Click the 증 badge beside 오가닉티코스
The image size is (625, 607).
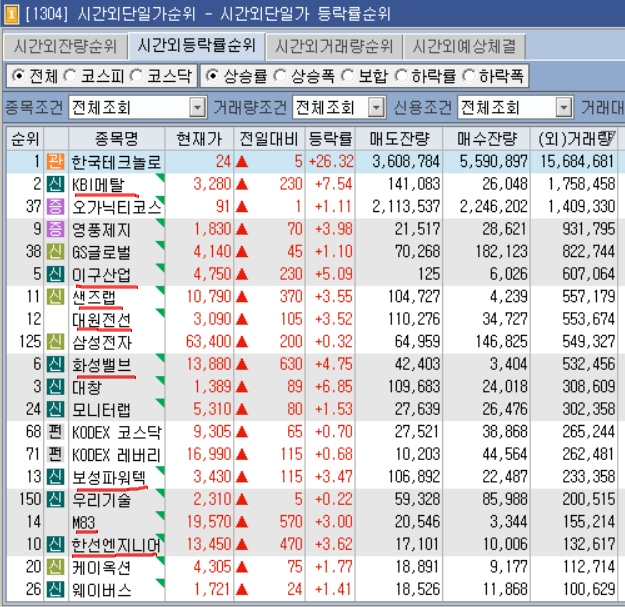point(55,206)
